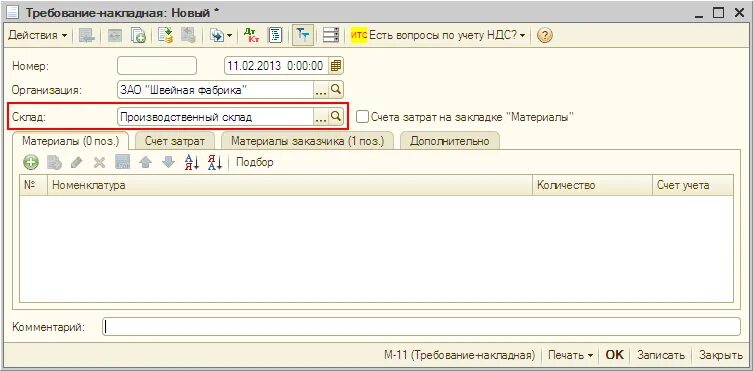Maximize the Требование-накладная window
This screenshot has width=753, height=371.
click(x=718, y=13)
